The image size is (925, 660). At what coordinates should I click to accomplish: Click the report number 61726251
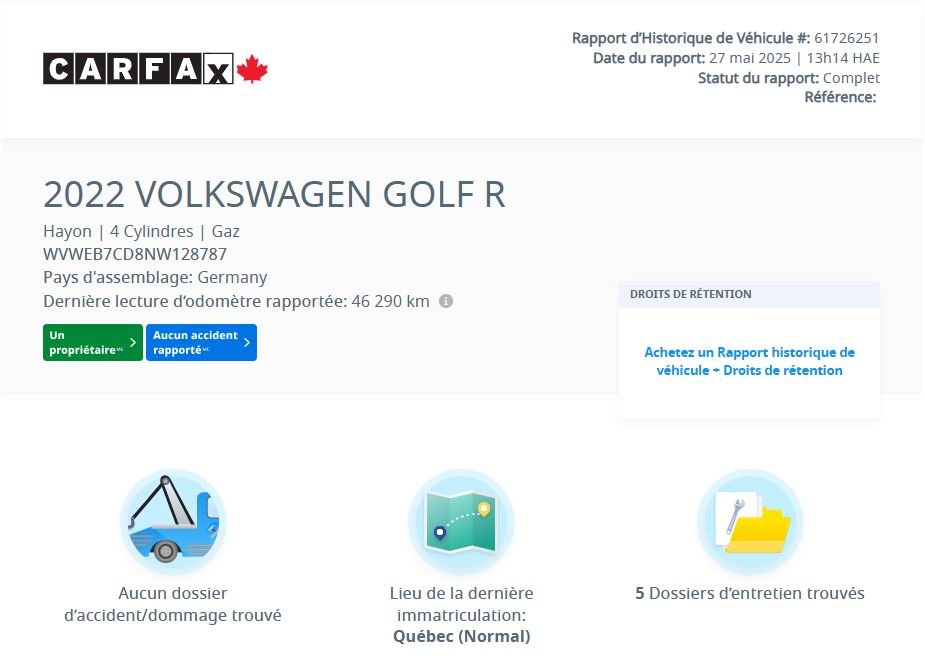[x=847, y=38]
